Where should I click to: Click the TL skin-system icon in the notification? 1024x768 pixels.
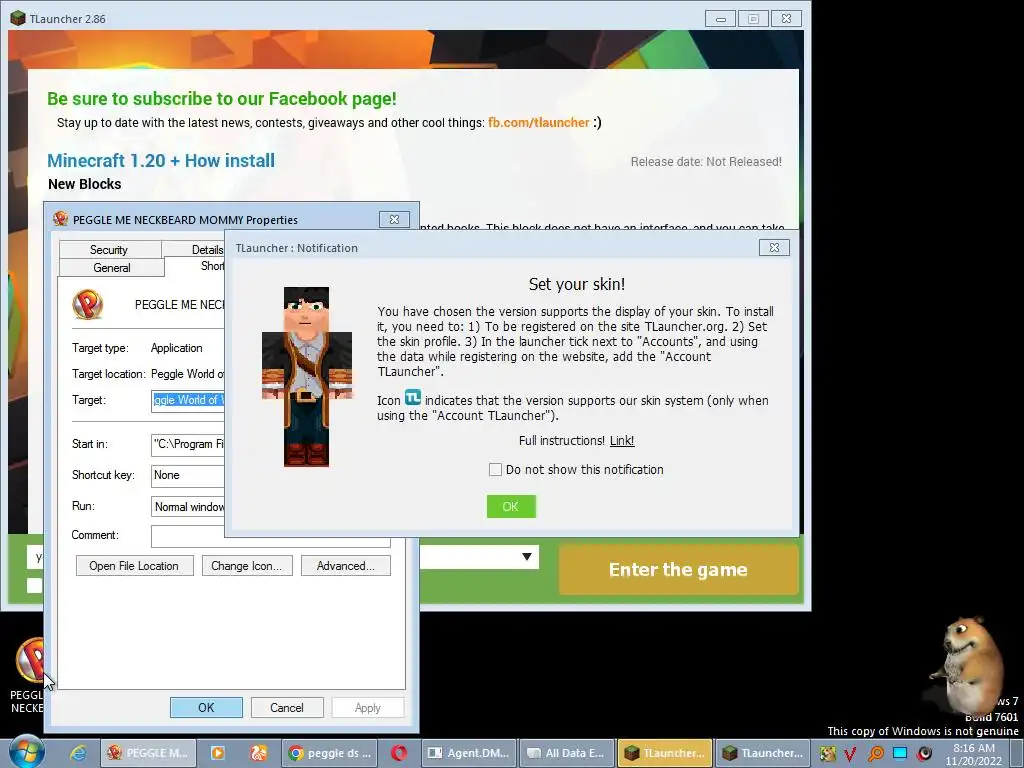pos(412,398)
